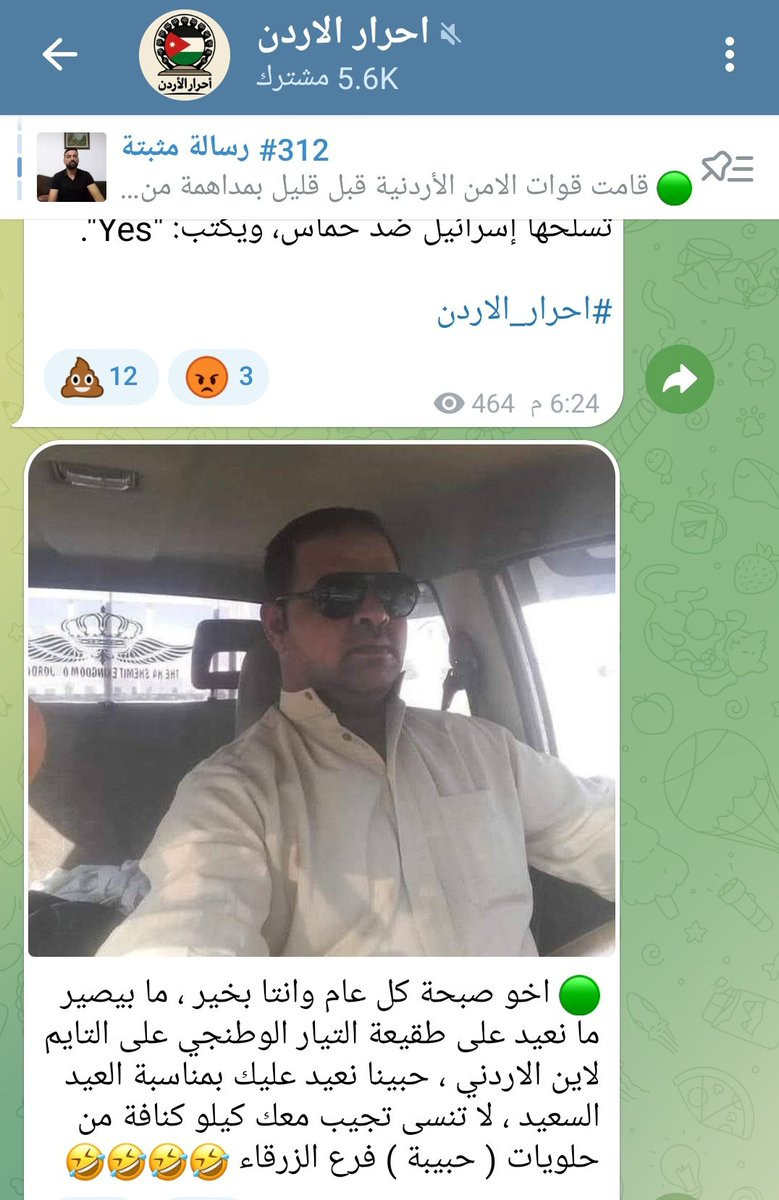Screen dimensions: 779x1200
Task: Tap the green forward share button
Action: coord(680,379)
